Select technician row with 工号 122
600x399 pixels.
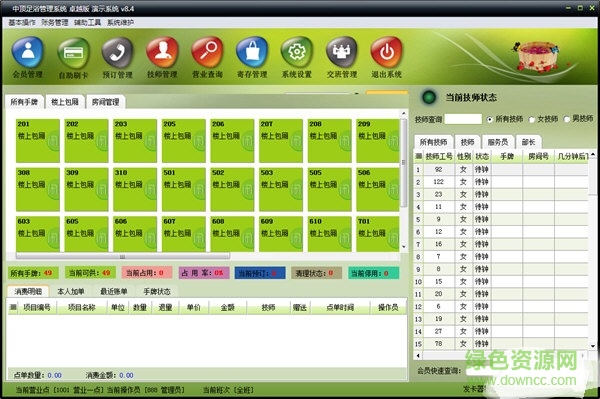click(x=501, y=182)
